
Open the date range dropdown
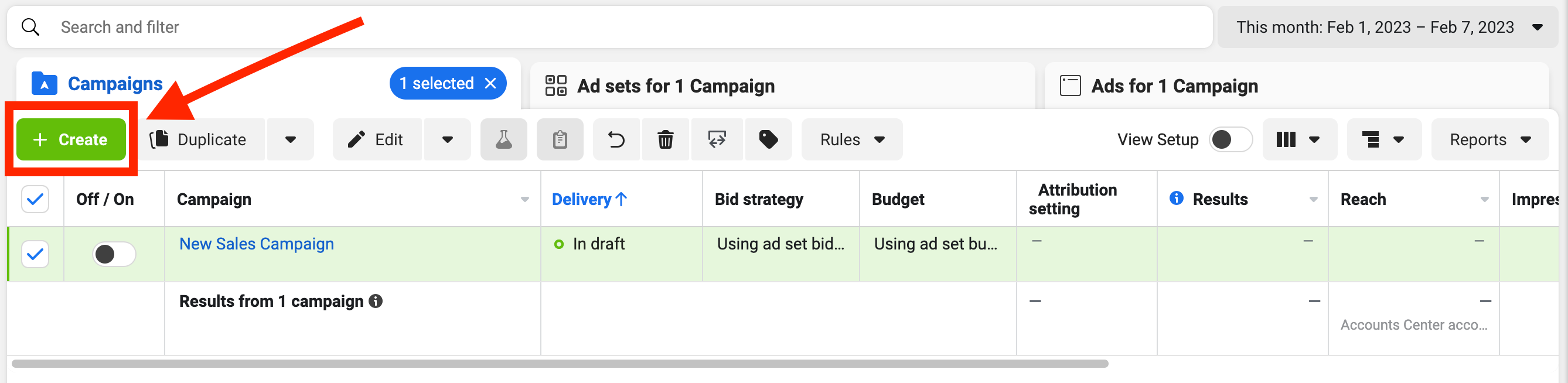pyautogui.click(x=1389, y=28)
